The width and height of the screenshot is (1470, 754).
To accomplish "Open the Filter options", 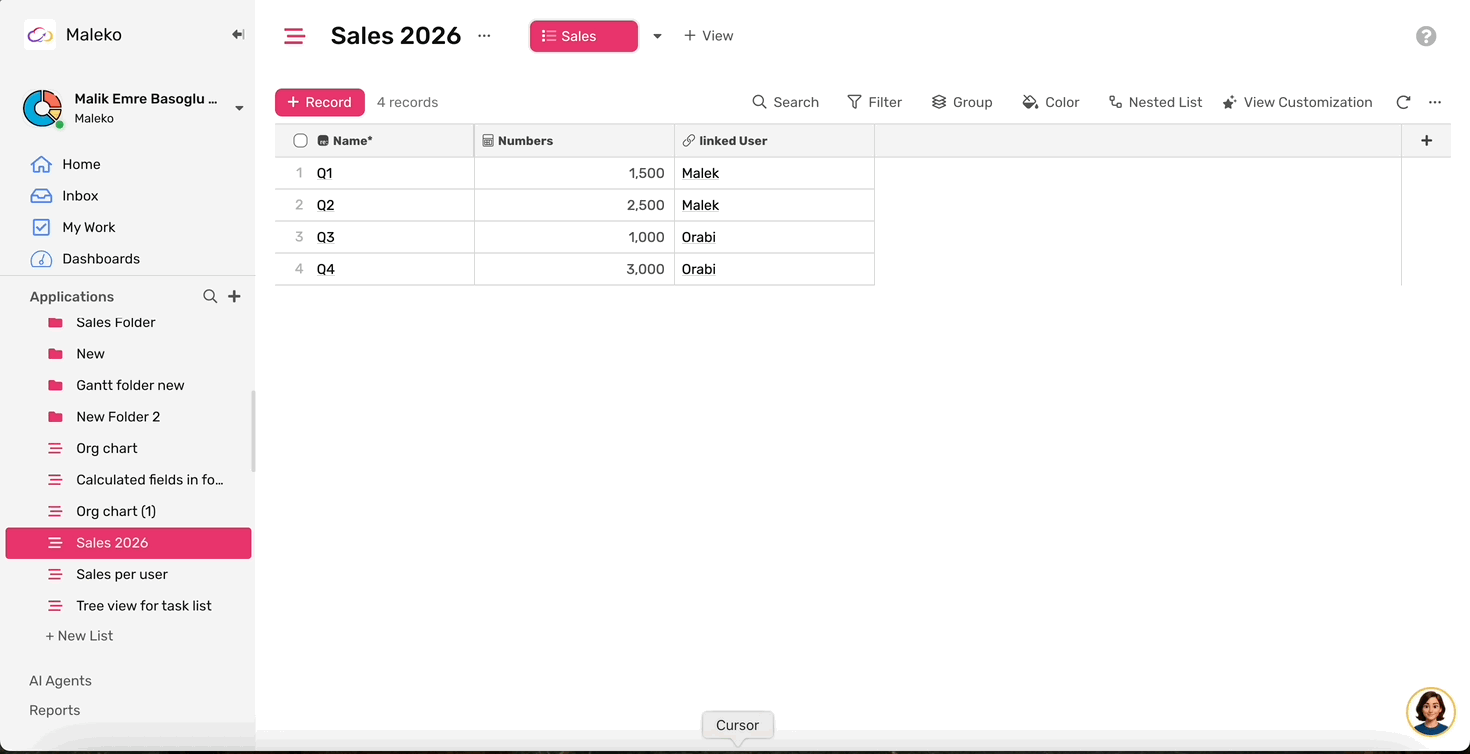I will click(x=874, y=102).
